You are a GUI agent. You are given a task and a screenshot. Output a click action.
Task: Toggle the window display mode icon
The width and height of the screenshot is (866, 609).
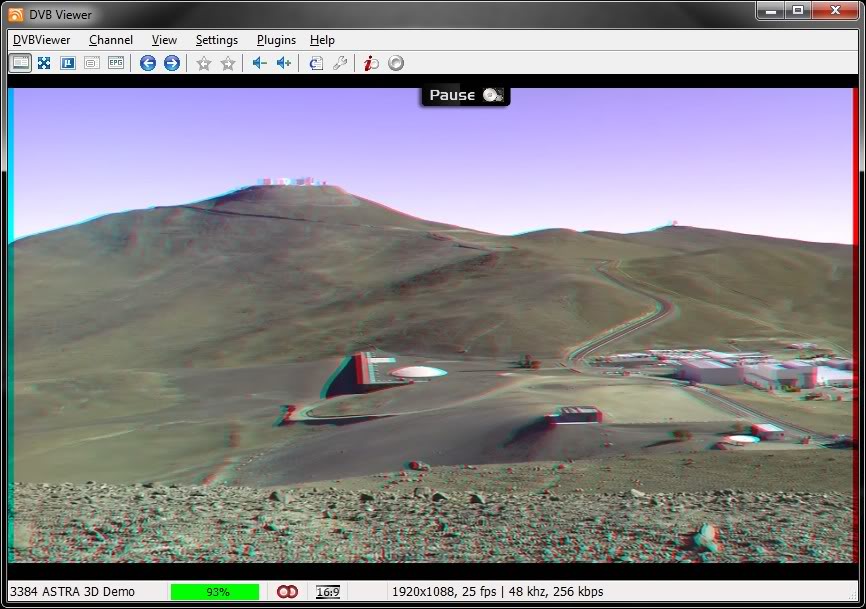point(20,63)
